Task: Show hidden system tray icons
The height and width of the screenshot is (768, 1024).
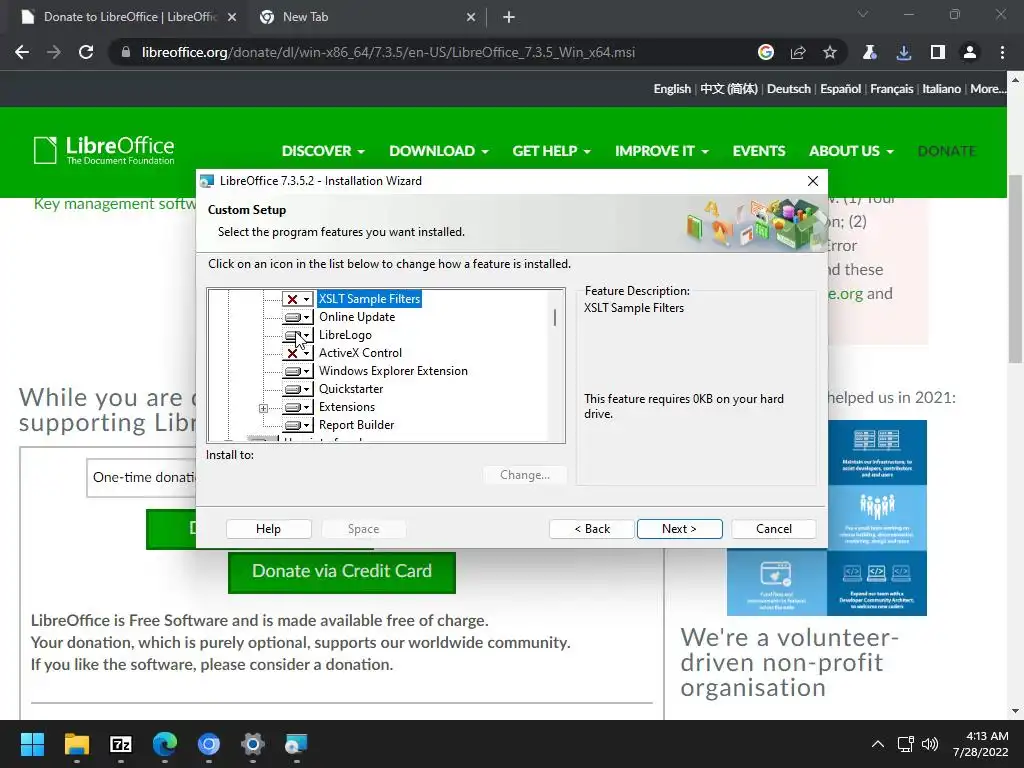Action: coord(878,744)
